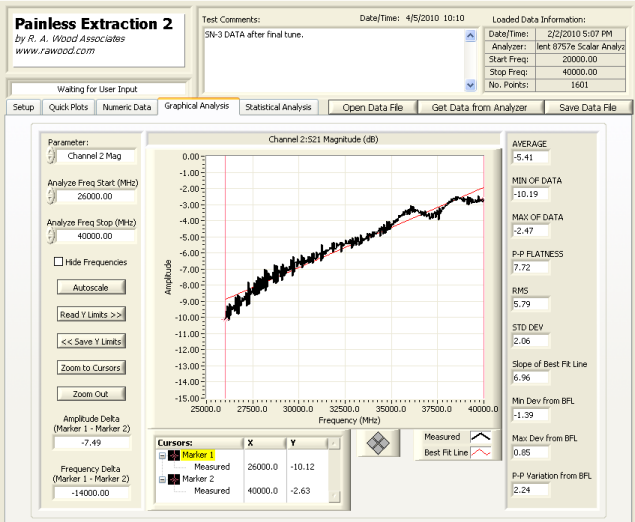Edit the Analyze Freq Stop field
The height and width of the screenshot is (522, 635).
tap(96, 236)
